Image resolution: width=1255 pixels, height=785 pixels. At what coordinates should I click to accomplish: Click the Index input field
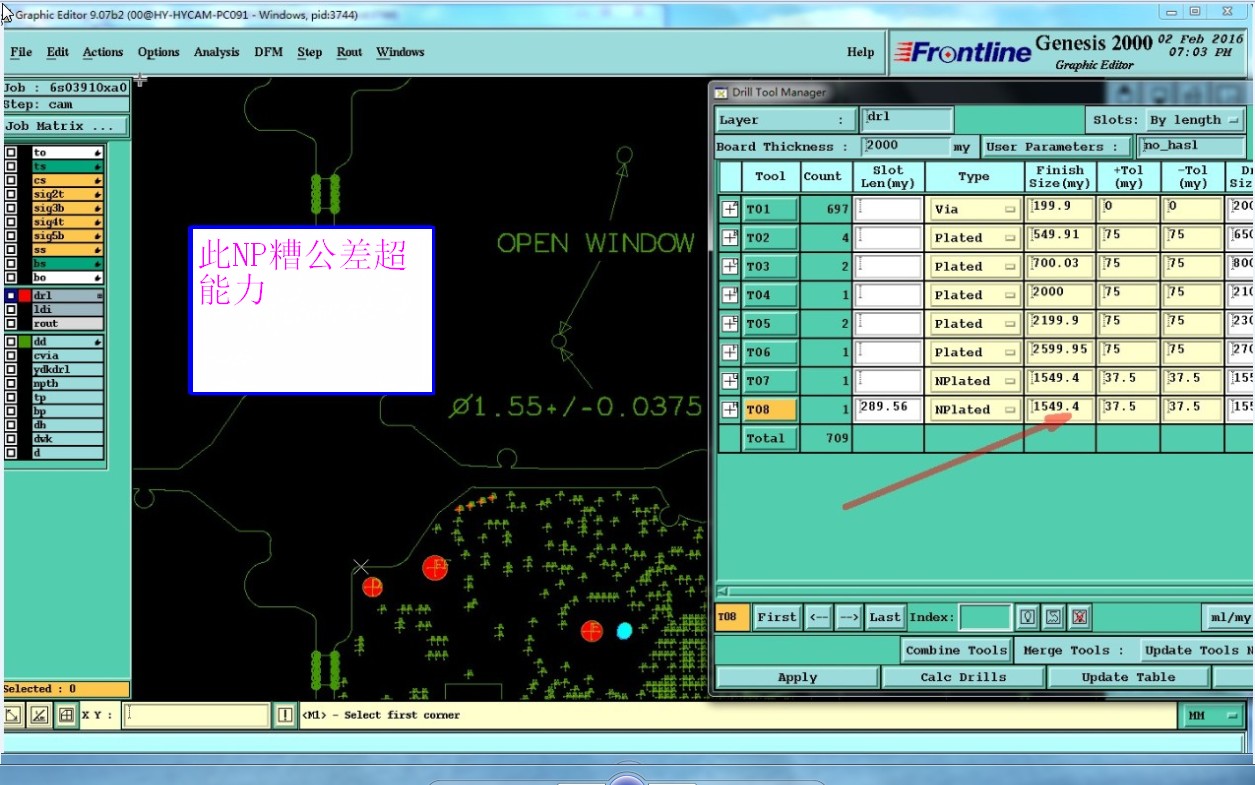click(x=985, y=617)
